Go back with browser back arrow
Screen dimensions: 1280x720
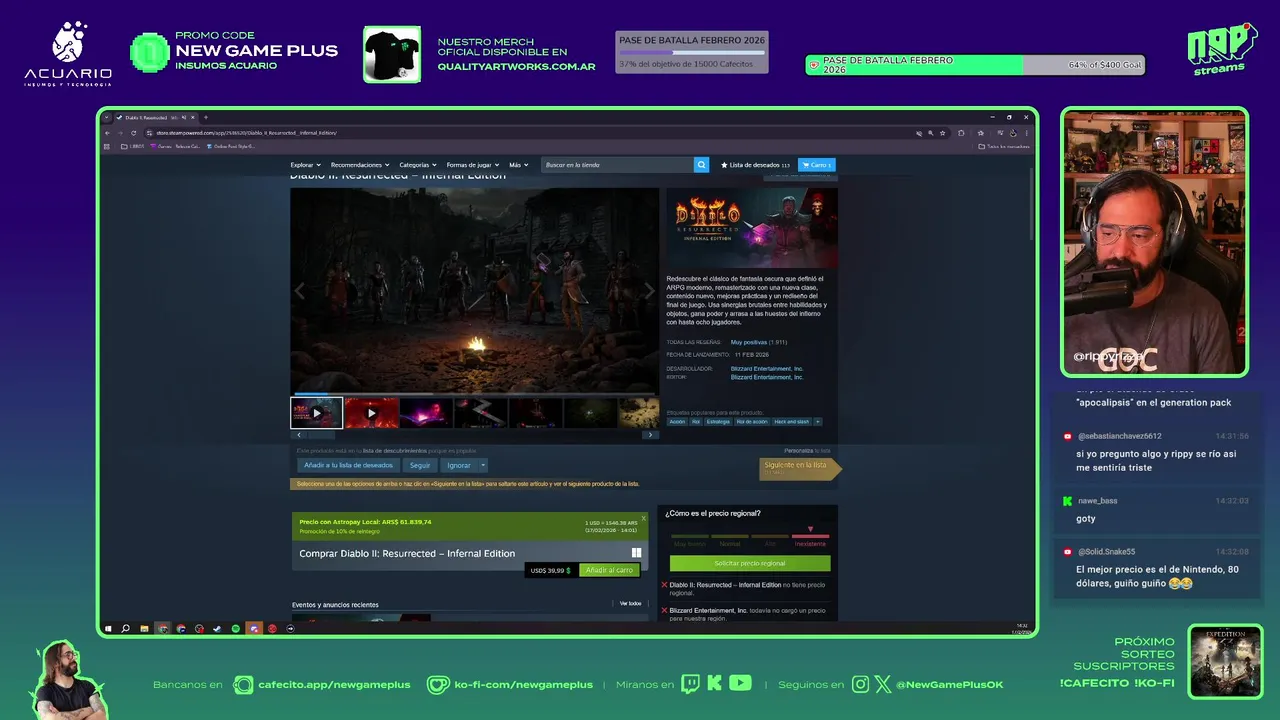(109, 133)
